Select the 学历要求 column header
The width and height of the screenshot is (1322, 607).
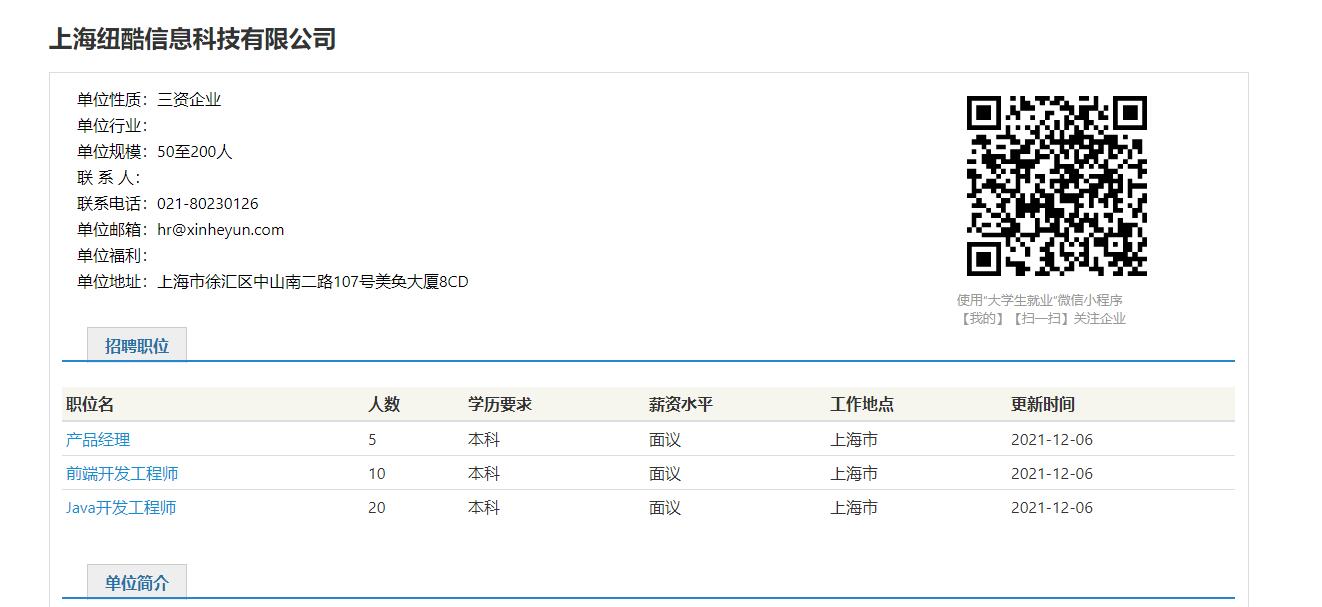pos(500,405)
